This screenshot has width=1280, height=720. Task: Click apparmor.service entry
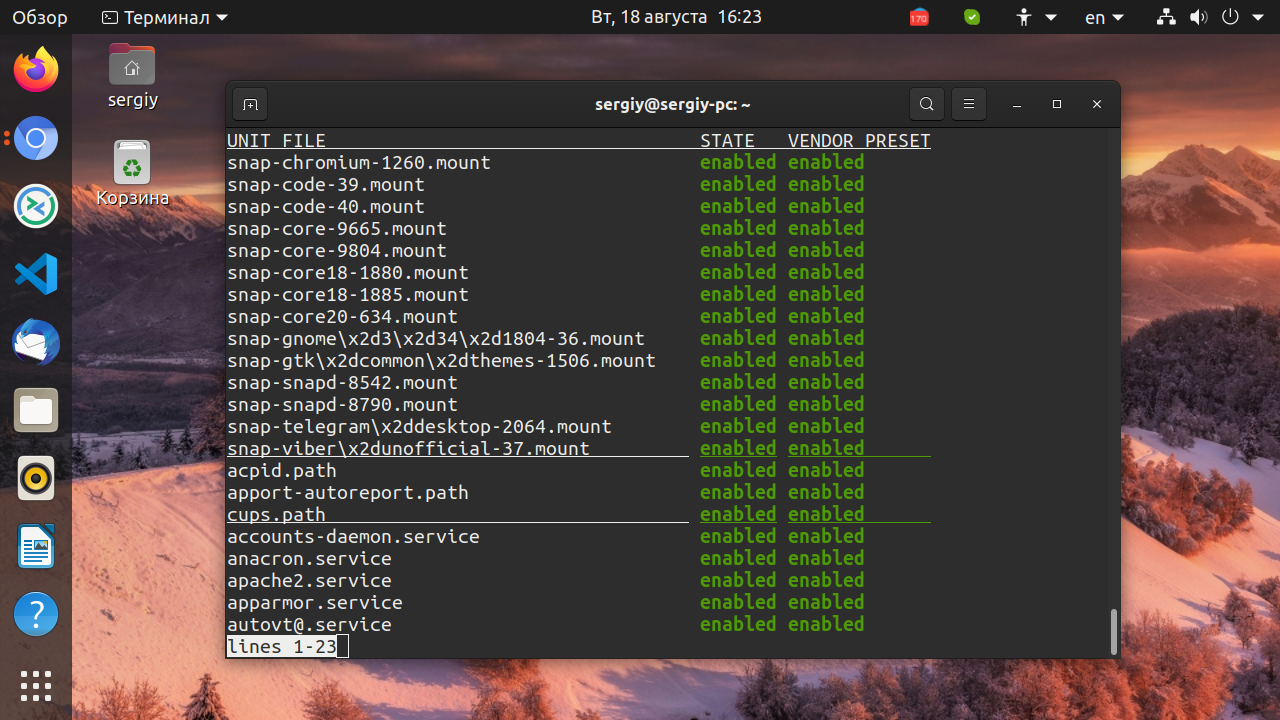pos(315,602)
